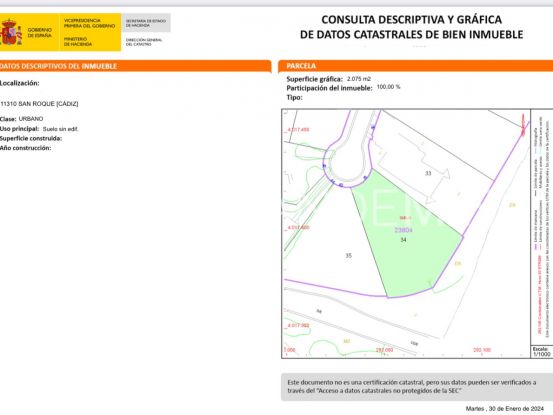Click the 'Localización:' label
The height and width of the screenshot is (415, 553).
coord(20,83)
